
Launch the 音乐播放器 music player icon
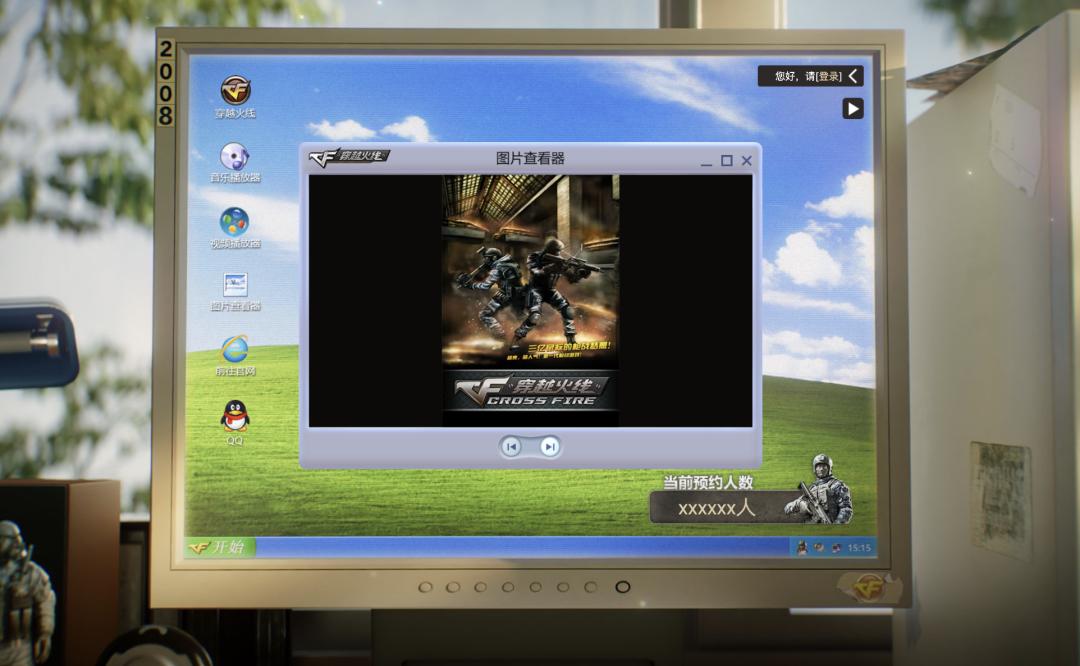(235, 163)
